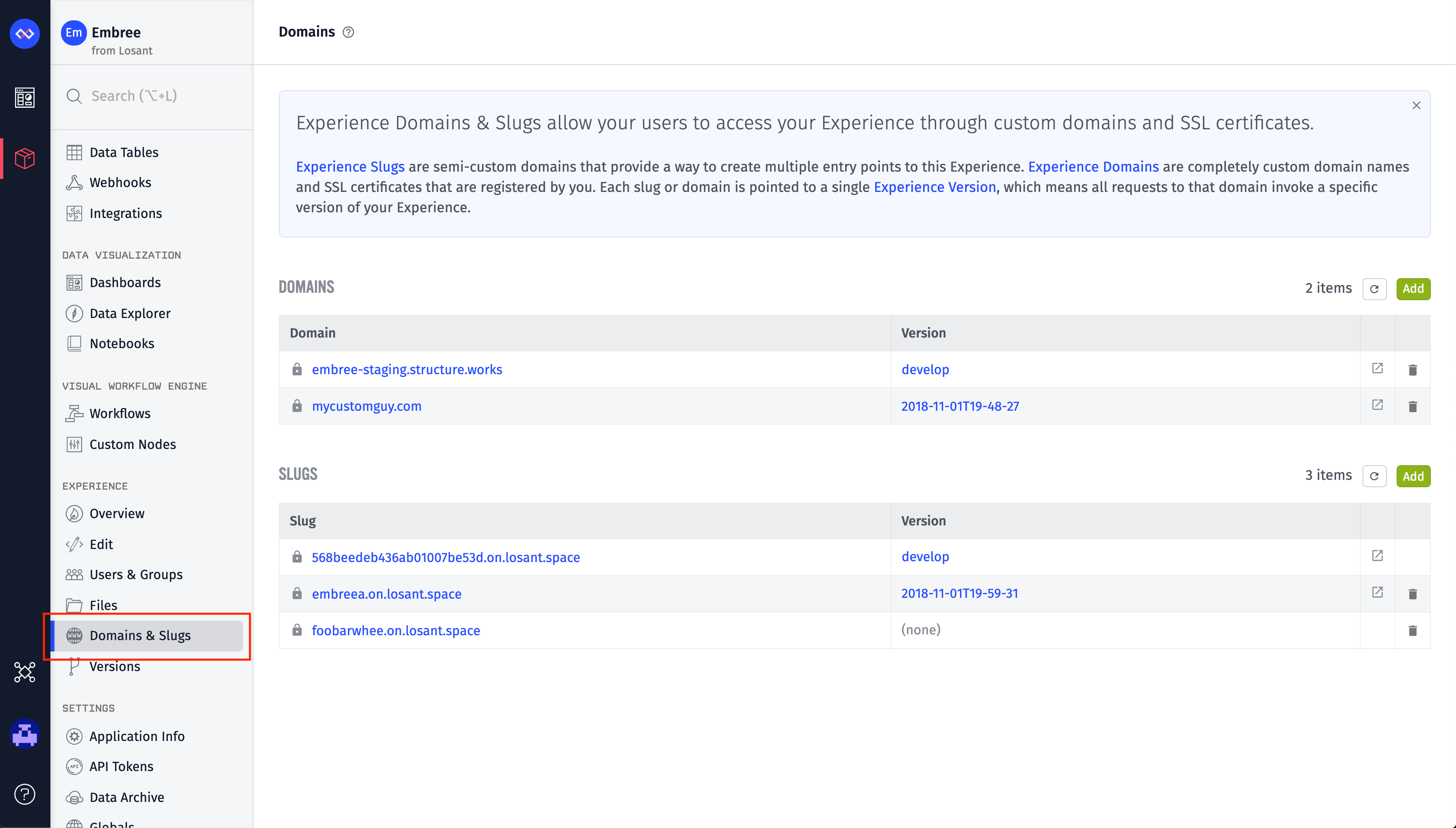Open the help question mark icon in left rail
This screenshot has width=1456, height=828.
pos(24,794)
